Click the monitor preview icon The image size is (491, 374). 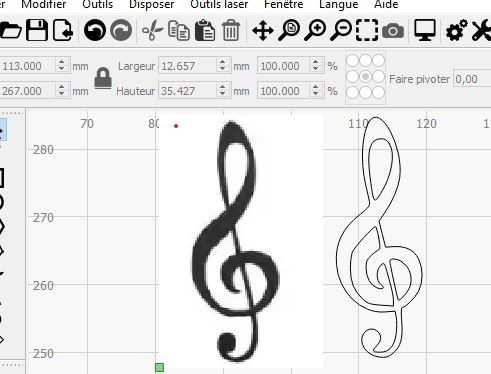(425, 30)
